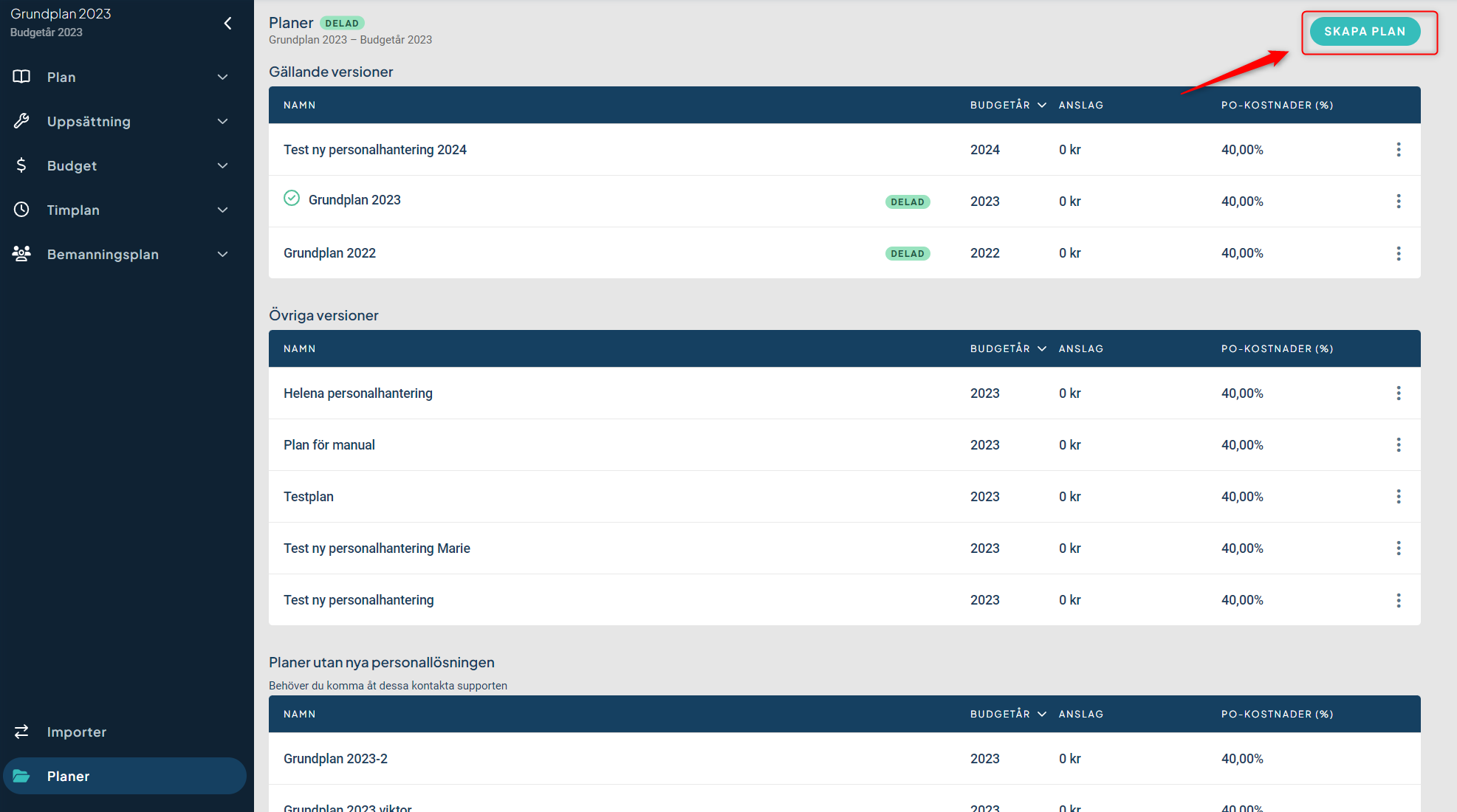Image resolution: width=1457 pixels, height=812 pixels.
Task: Collapse the sidebar with the left chevron
Action: point(227,24)
